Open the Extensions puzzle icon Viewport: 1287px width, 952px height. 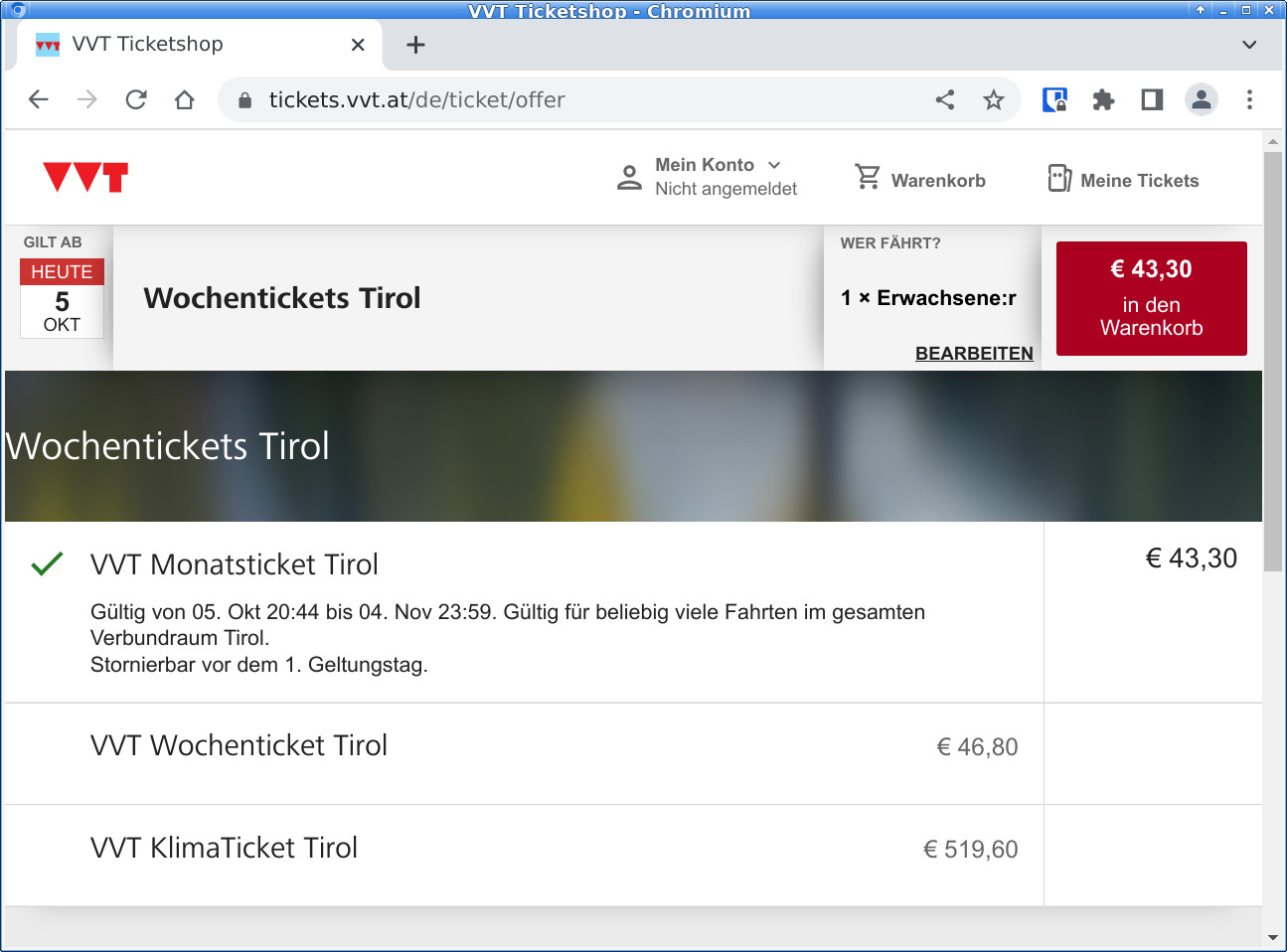[1103, 99]
